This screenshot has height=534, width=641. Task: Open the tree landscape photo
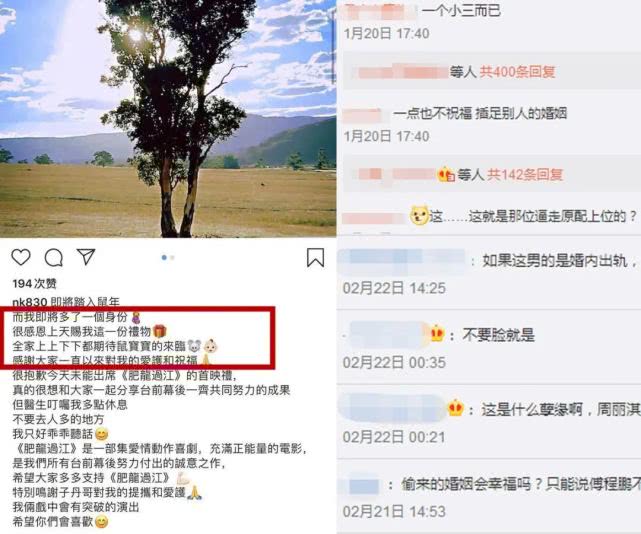pos(168,119)
